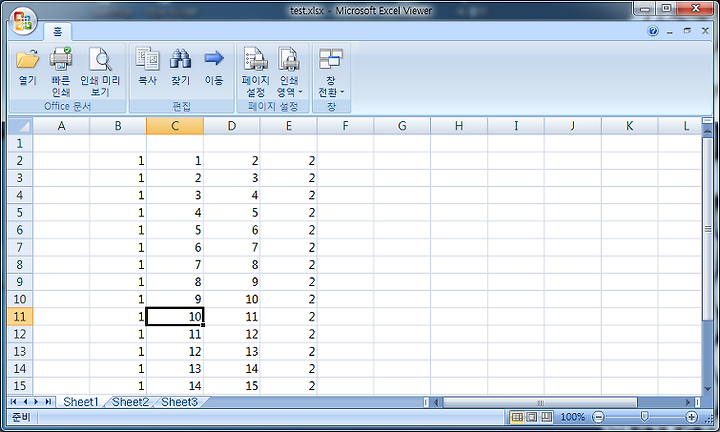Viewport: 720px width, 432px height.
Task: Click cell E2 containing 2
Action: tap(289, 161)
